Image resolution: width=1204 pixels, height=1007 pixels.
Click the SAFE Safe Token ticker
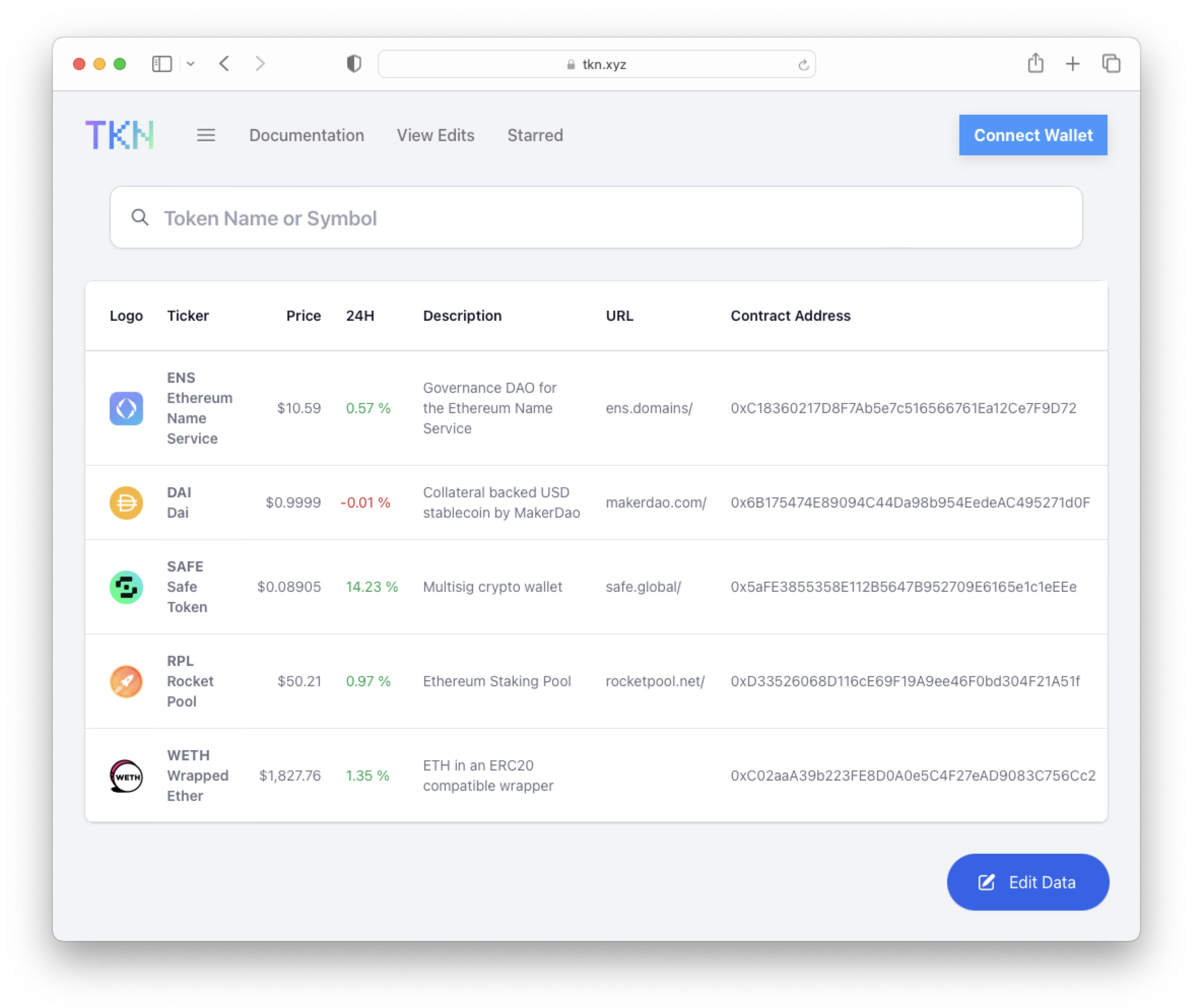pyautogui.click(x=187, y=587)
